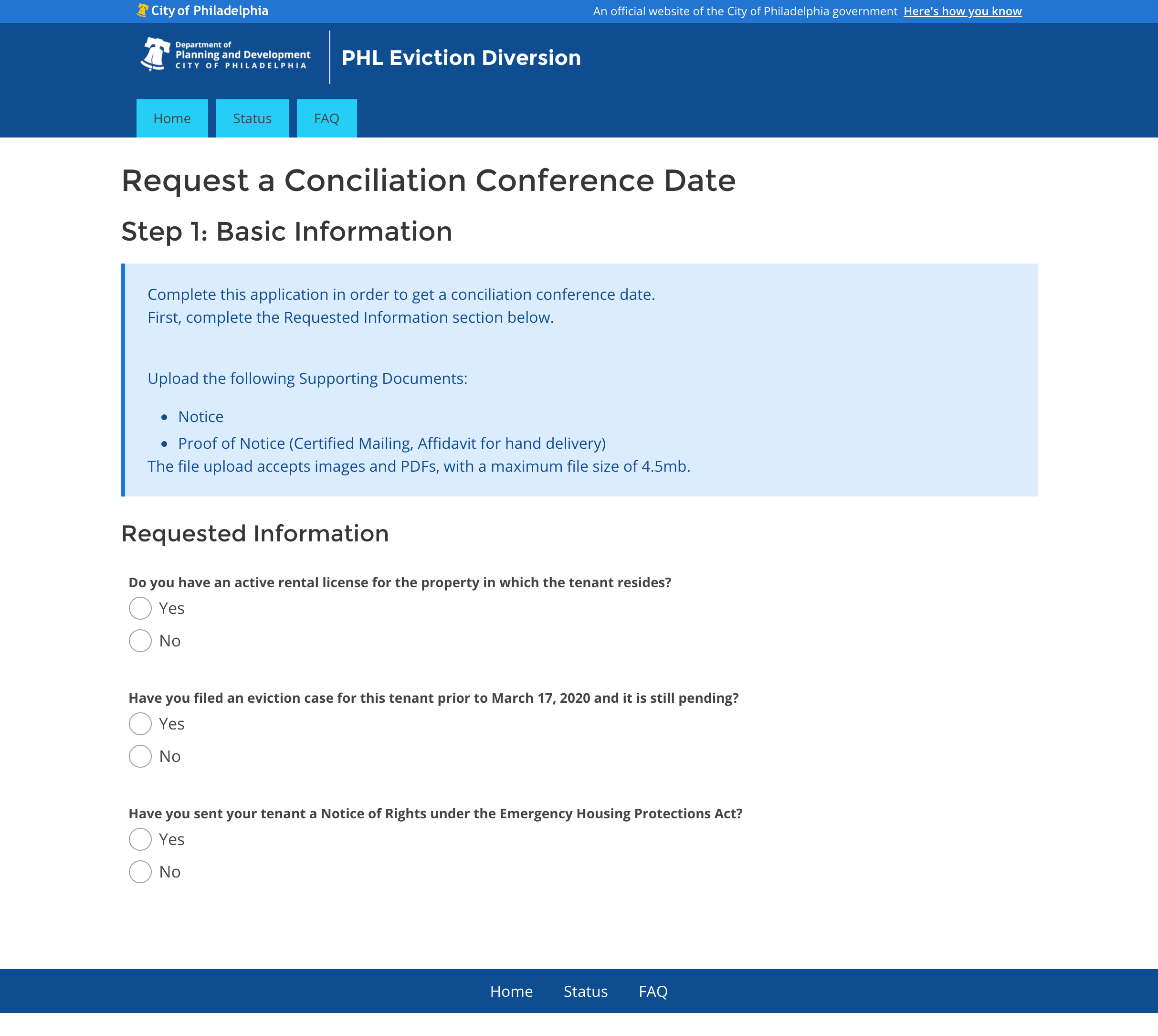Select No for active rental license

pos(140,640)
